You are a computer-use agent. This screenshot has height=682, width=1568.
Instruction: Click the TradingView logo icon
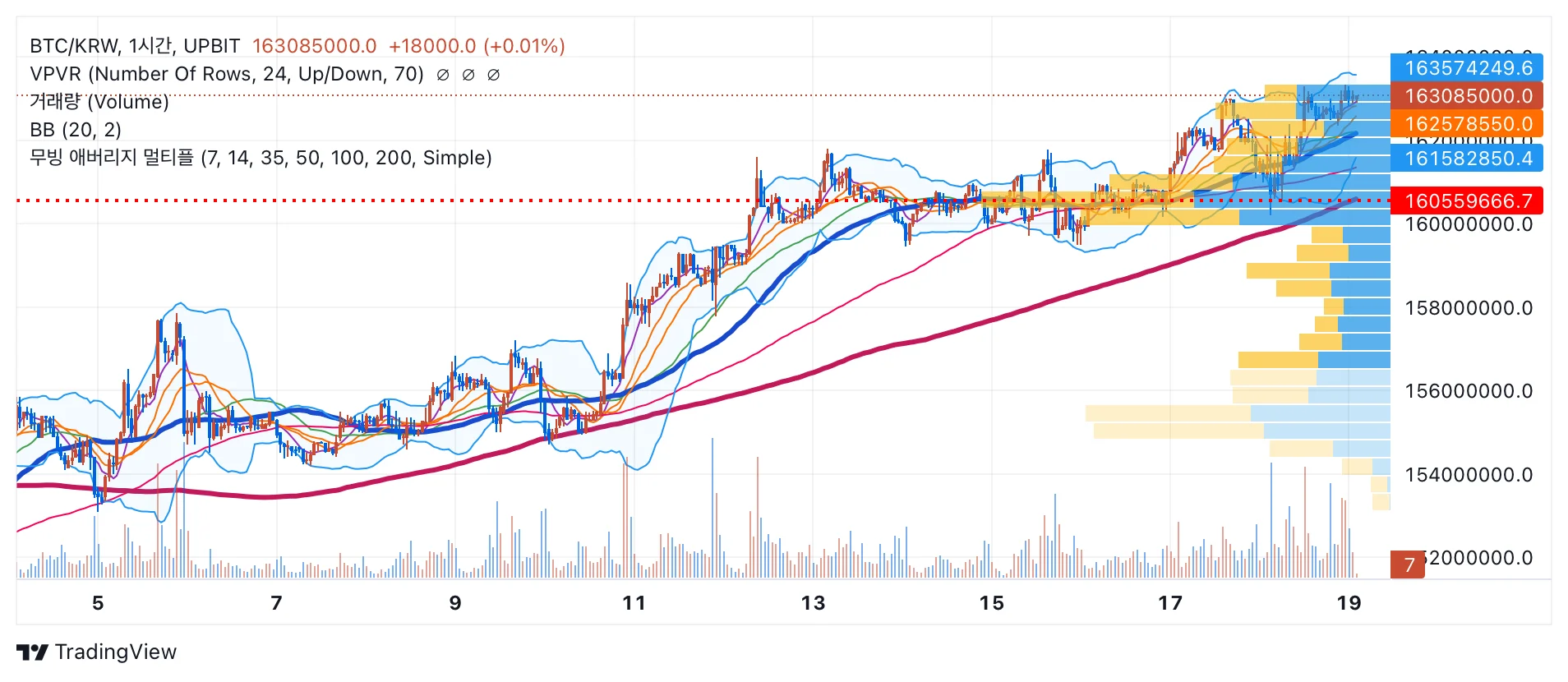[32, 652]
